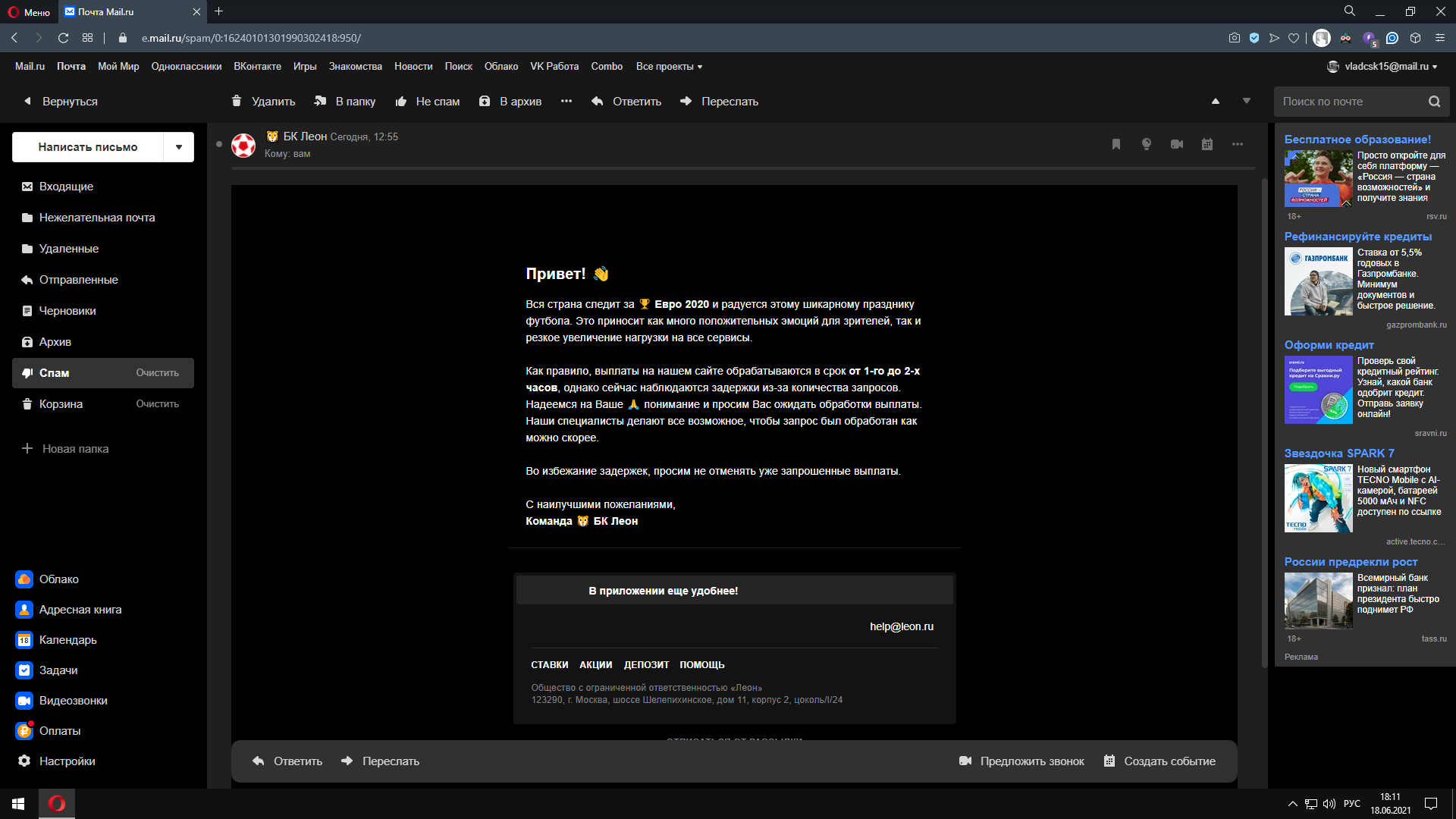The height and width of the screenshot is (819, 1456).
Task: Open the Входящие inbox folder
Action: (66, 187)
